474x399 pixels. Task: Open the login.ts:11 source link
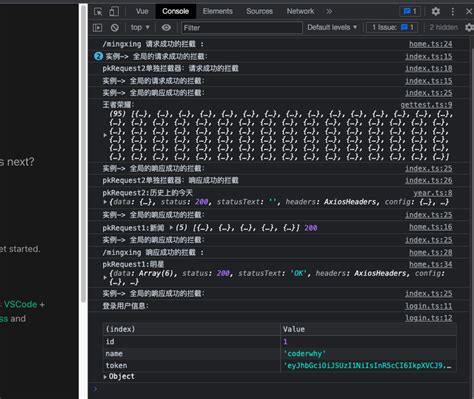(429, 306)
